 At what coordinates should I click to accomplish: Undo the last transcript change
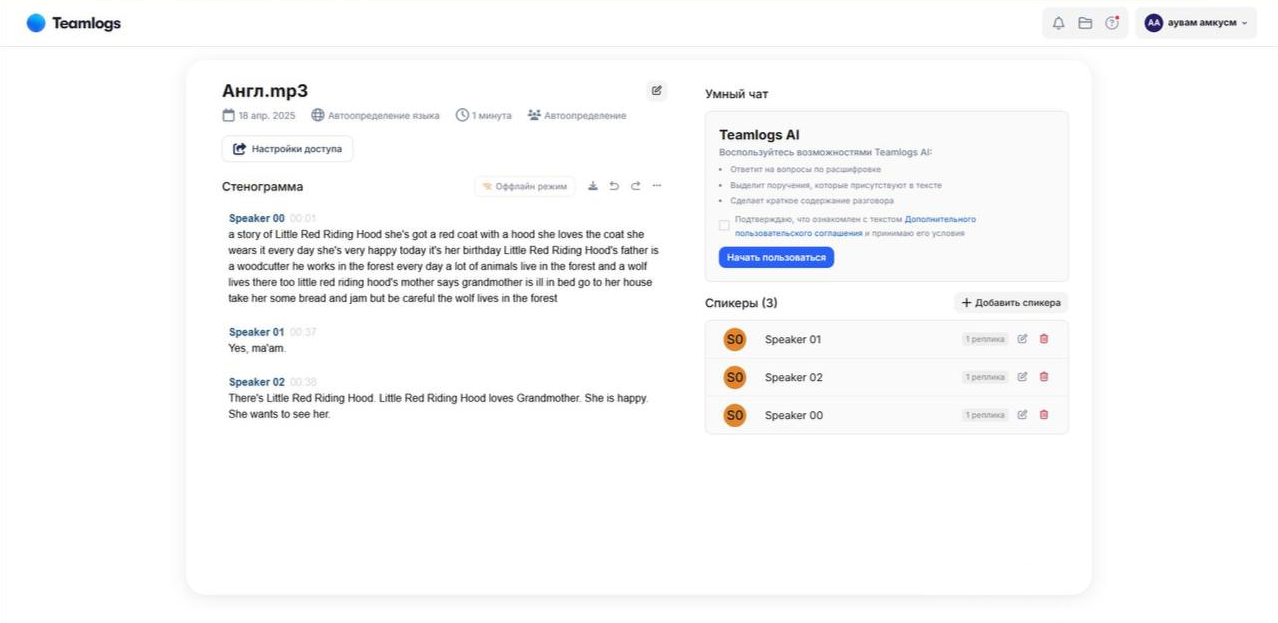(x=614, y=186)
